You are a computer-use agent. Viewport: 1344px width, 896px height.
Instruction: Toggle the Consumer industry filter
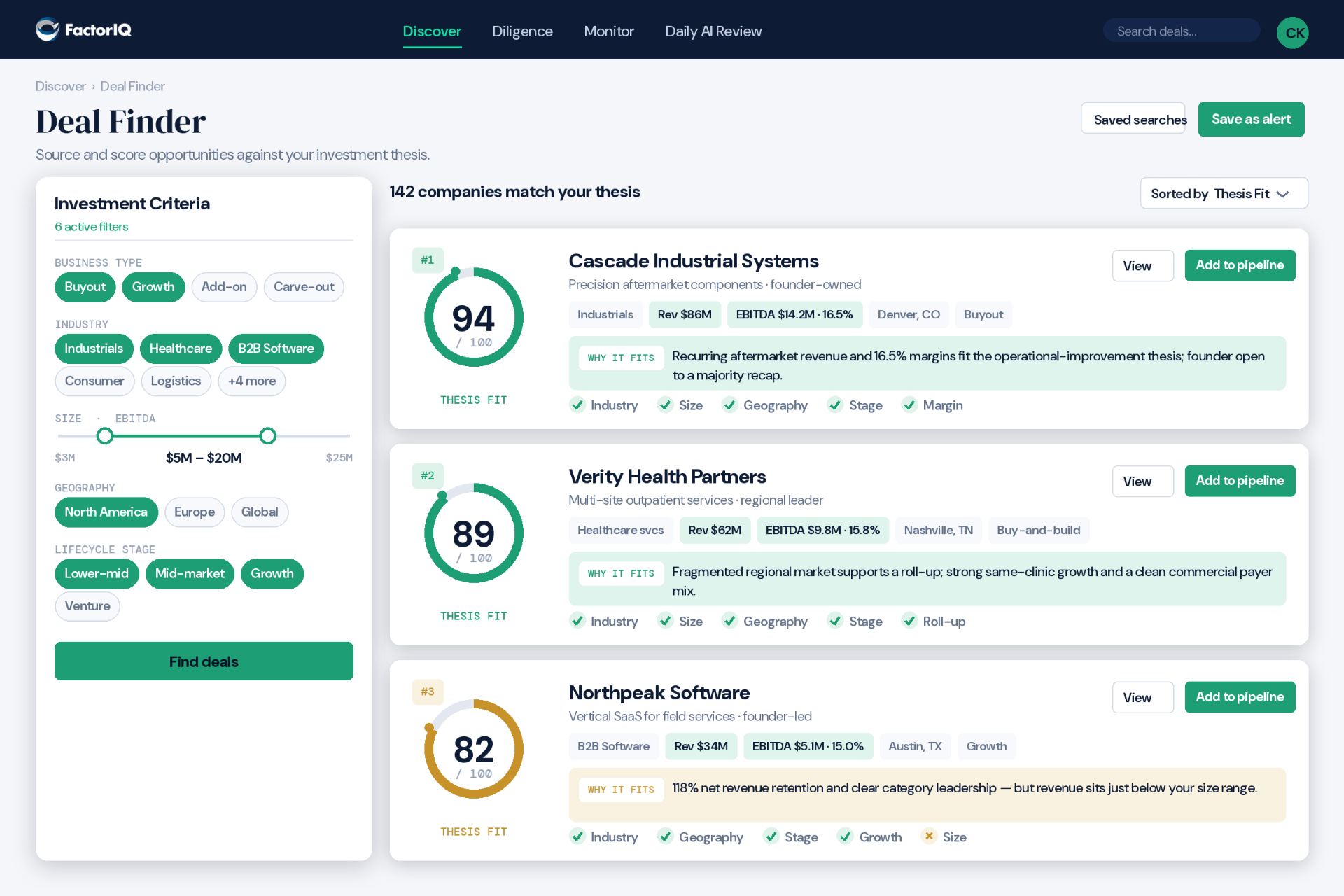tap(94, 381)
